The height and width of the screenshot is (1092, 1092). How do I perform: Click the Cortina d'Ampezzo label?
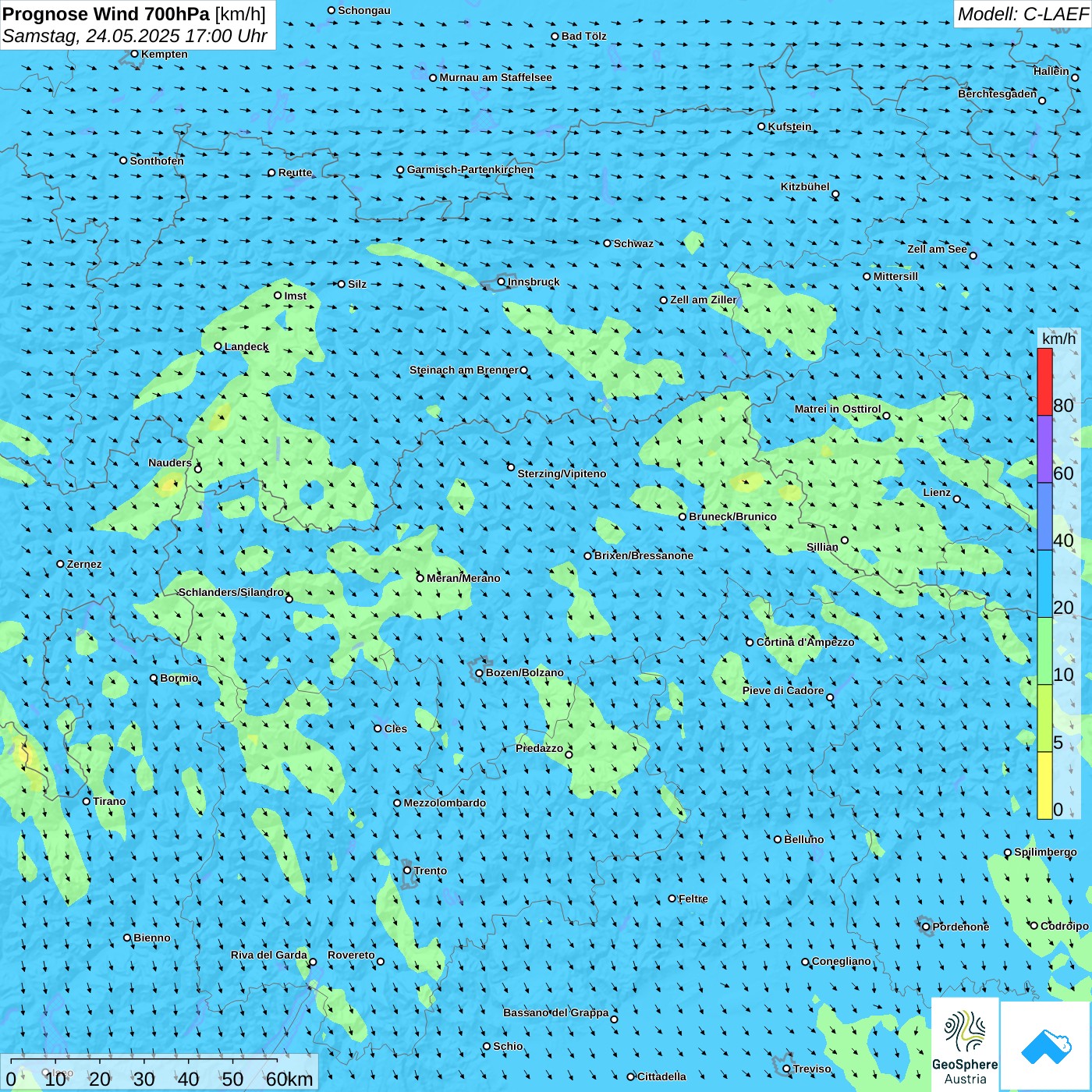[806, 642]
